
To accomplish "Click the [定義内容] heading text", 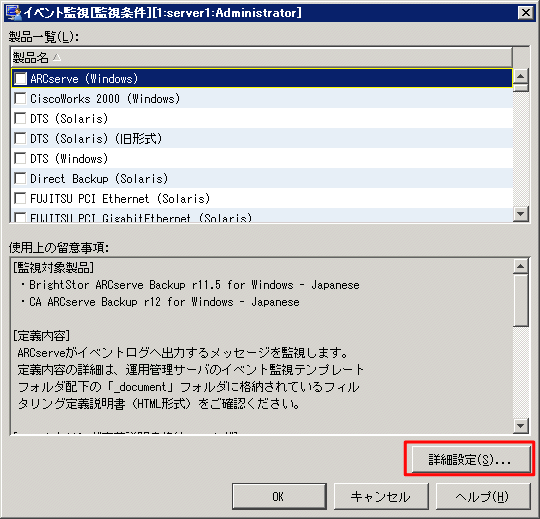I will coord(42,335).
